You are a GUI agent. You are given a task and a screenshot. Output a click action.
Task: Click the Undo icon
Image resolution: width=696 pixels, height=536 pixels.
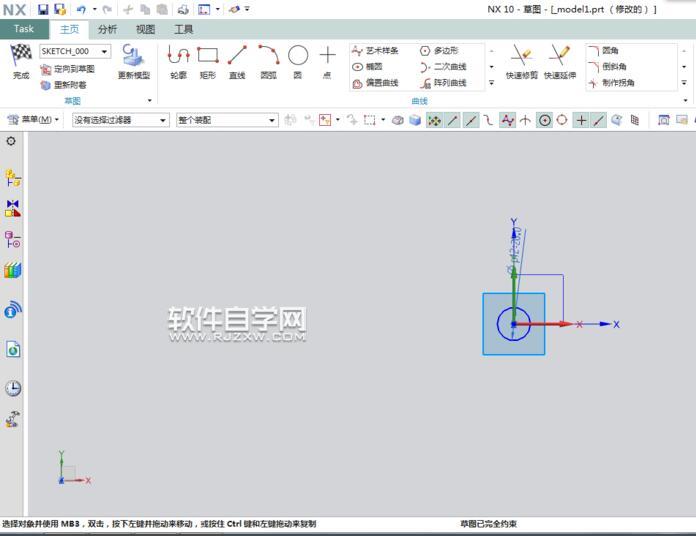click(81, 9)
